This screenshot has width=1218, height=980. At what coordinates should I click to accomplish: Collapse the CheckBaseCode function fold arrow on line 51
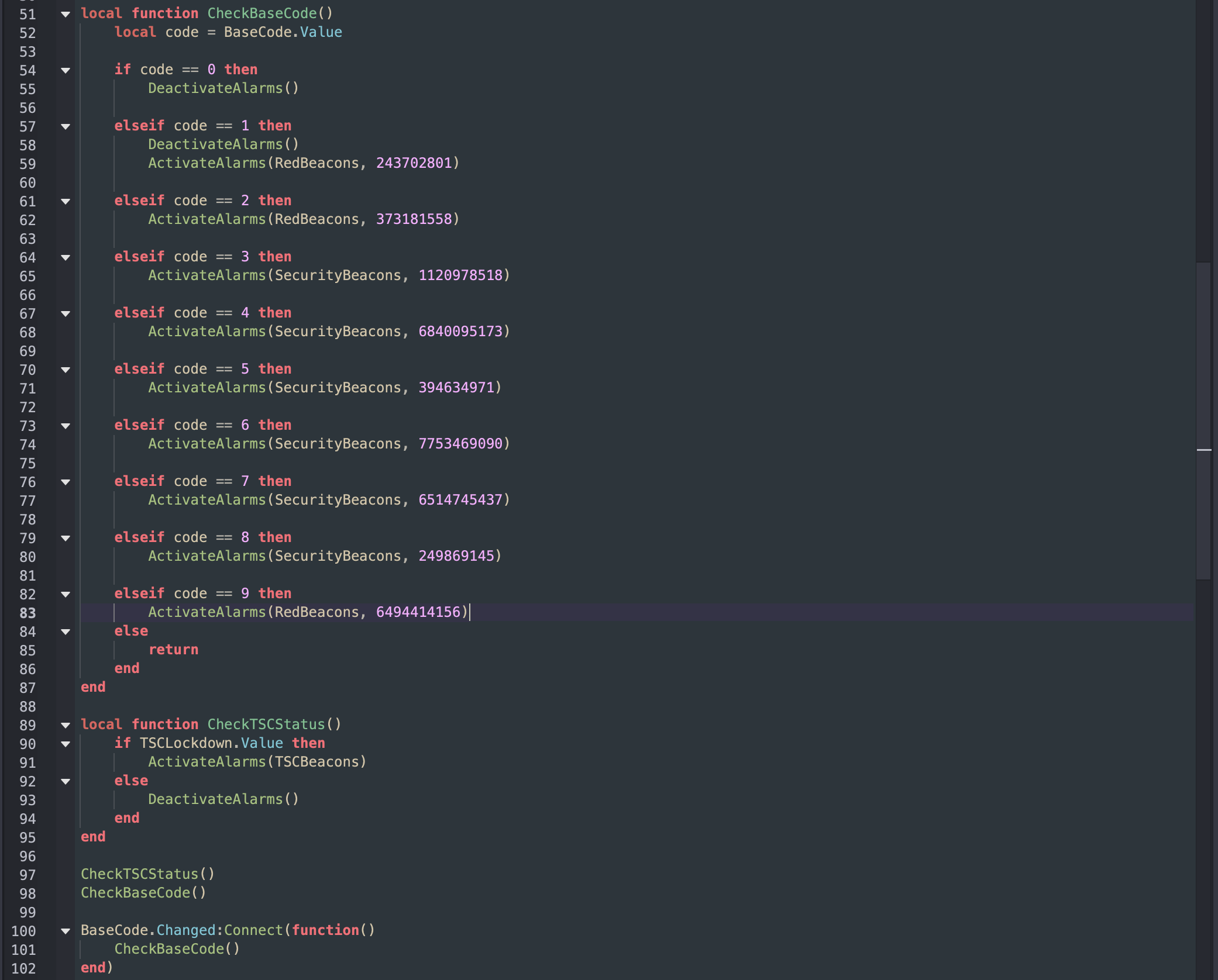pos(66,14)
